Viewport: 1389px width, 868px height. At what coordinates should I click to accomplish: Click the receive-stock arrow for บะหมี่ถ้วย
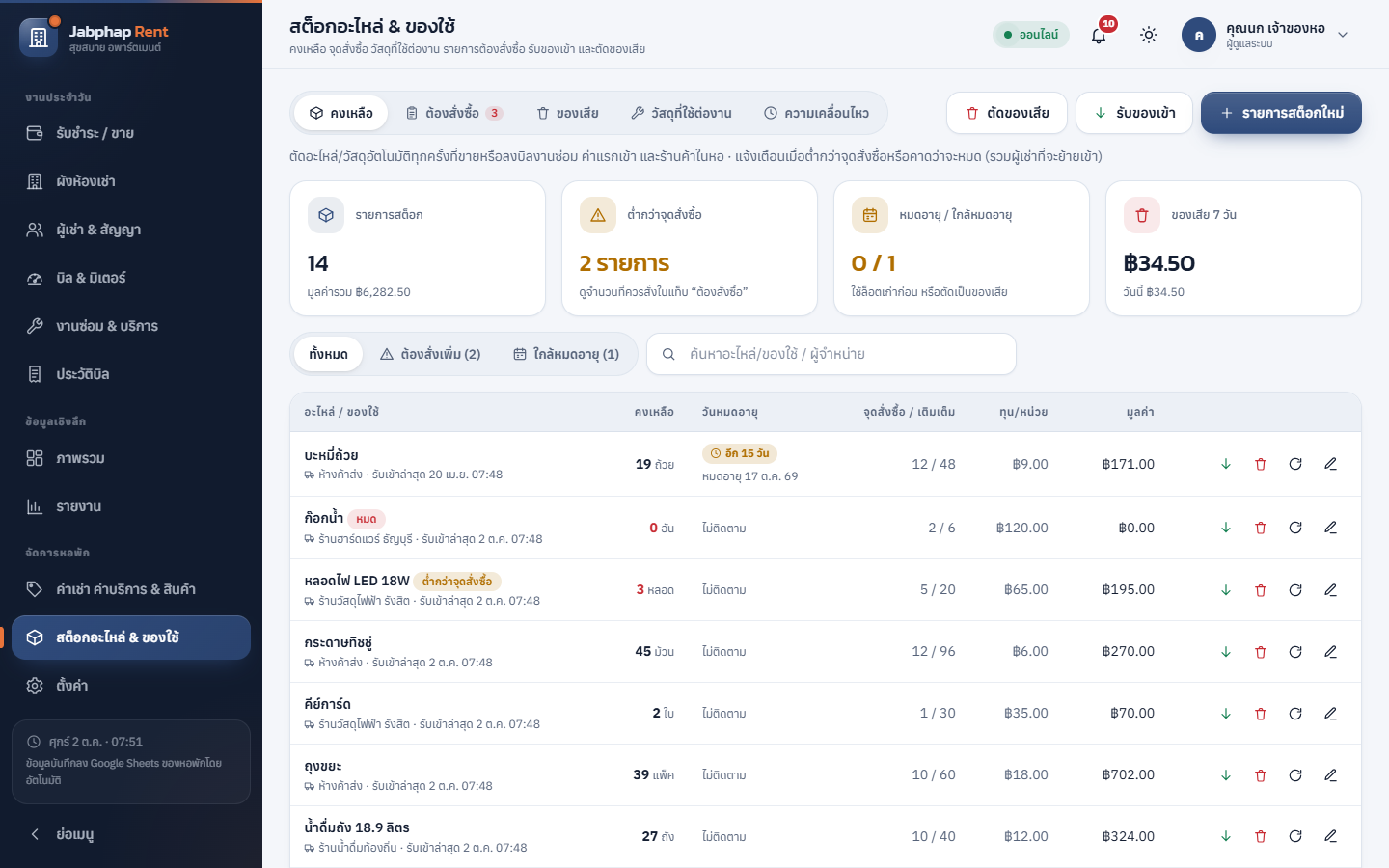tap(1226, 464)
